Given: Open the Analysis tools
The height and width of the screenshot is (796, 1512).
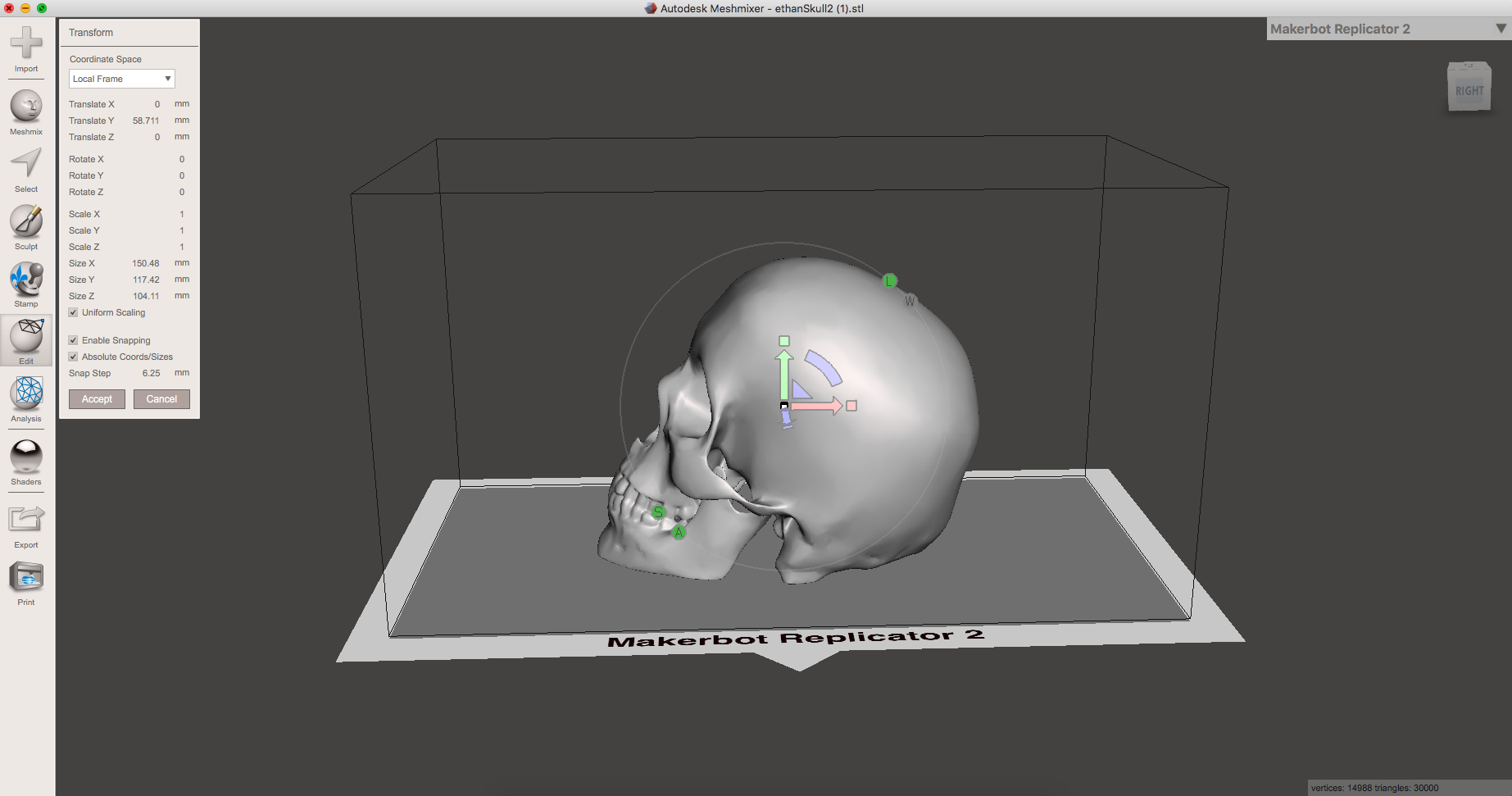Looking at the screenshot, I should tap(26, 399).
